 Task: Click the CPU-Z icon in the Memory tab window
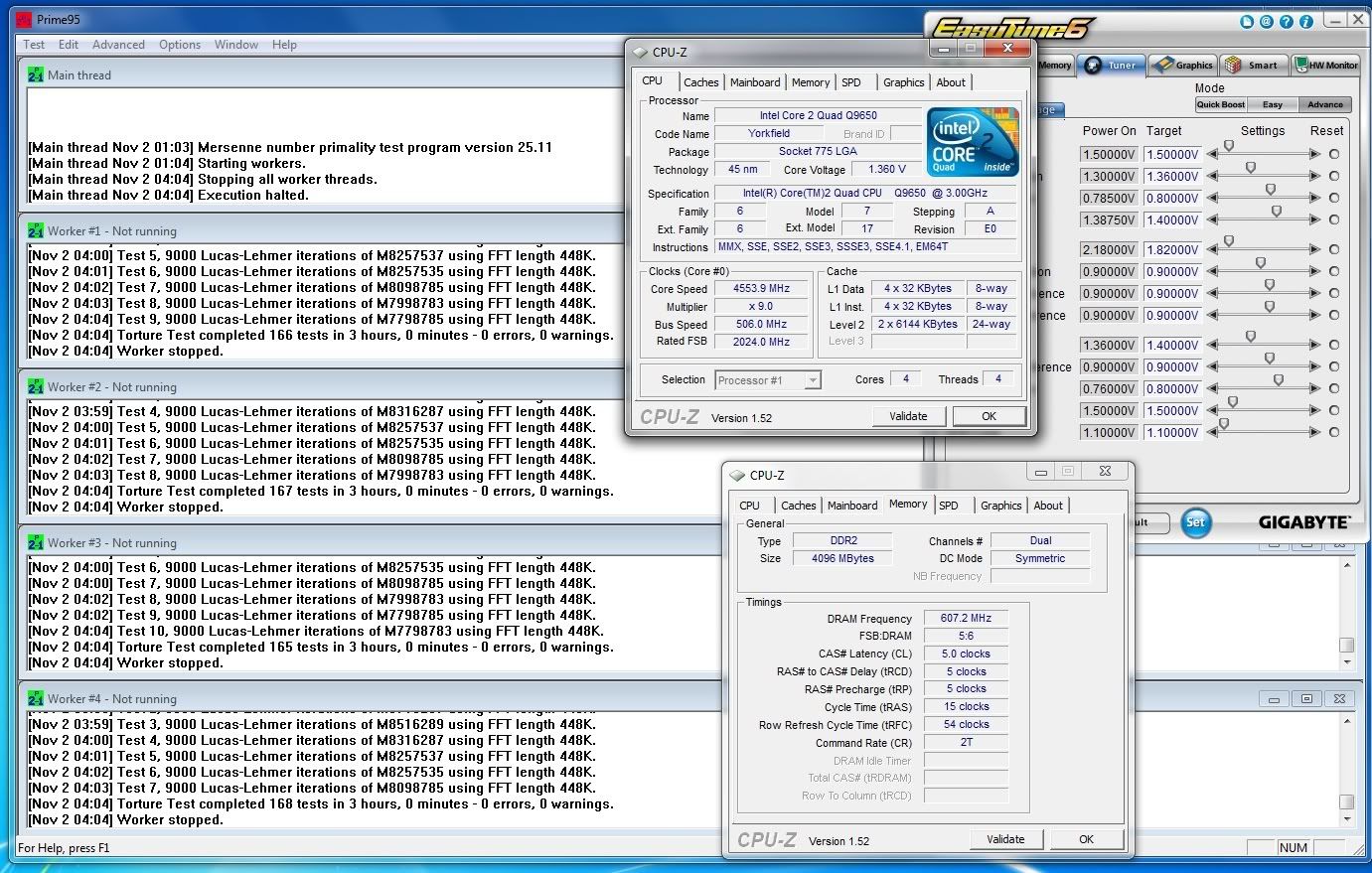click(x=738, y=476)
